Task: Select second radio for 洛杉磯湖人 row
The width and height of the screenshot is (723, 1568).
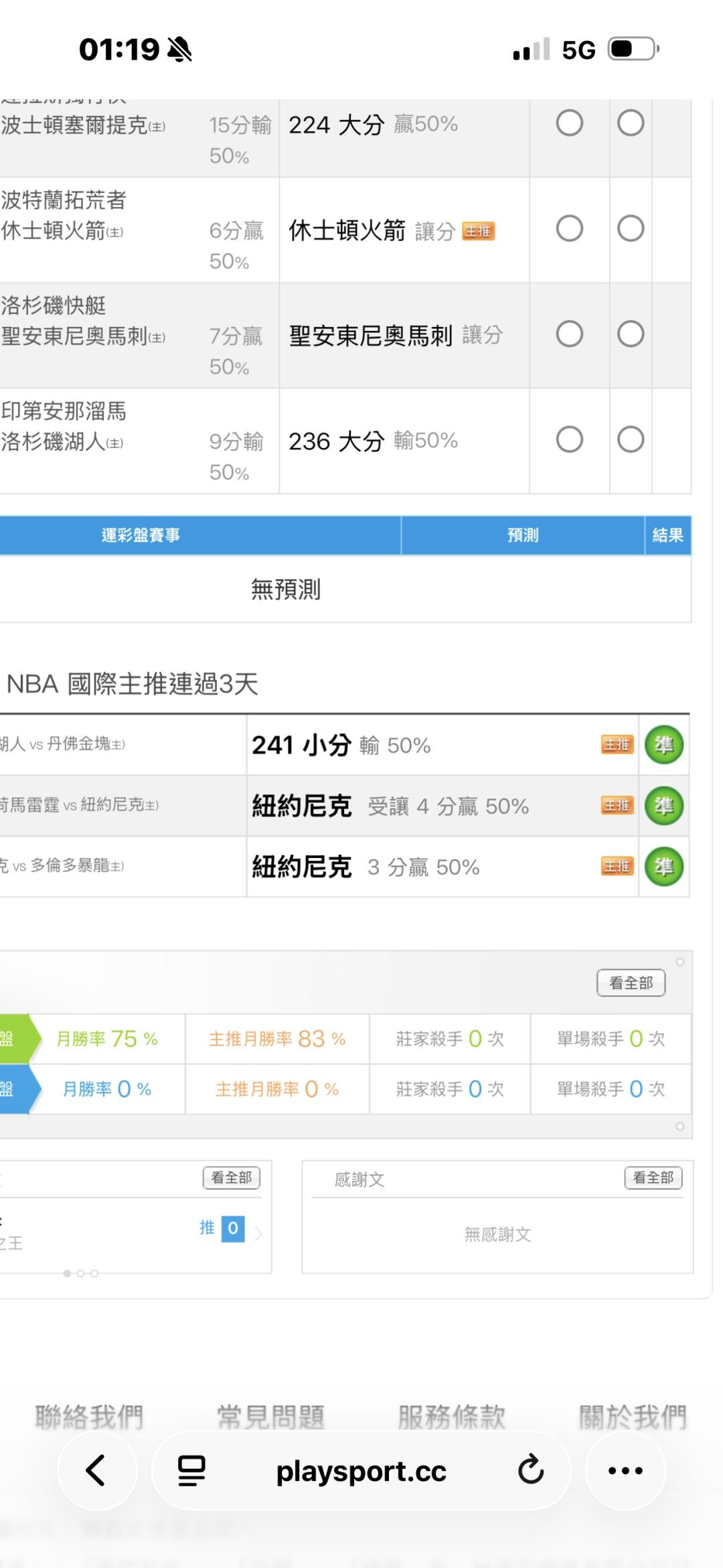Action: [630, 439]
